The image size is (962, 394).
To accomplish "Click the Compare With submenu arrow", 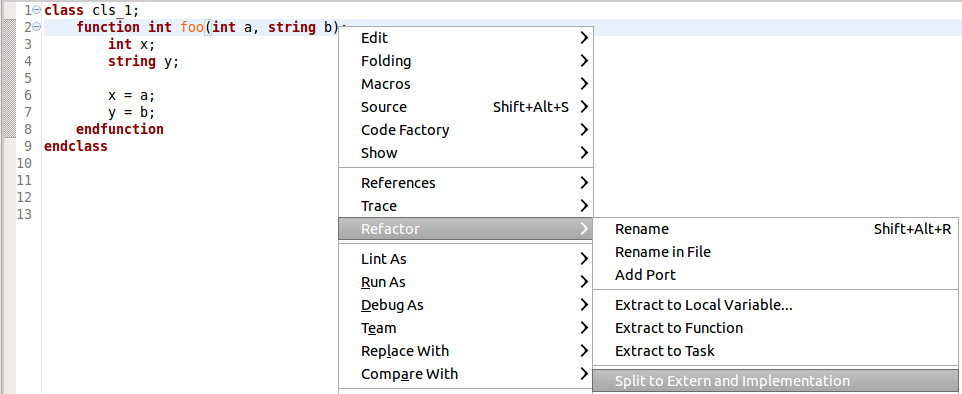I will (583, 374).
